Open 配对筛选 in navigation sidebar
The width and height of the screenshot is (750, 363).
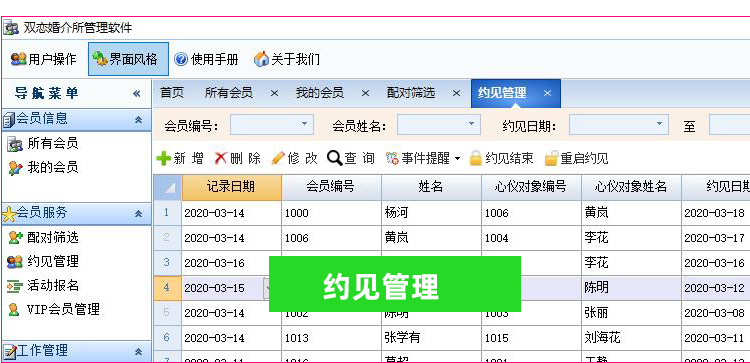43,237
